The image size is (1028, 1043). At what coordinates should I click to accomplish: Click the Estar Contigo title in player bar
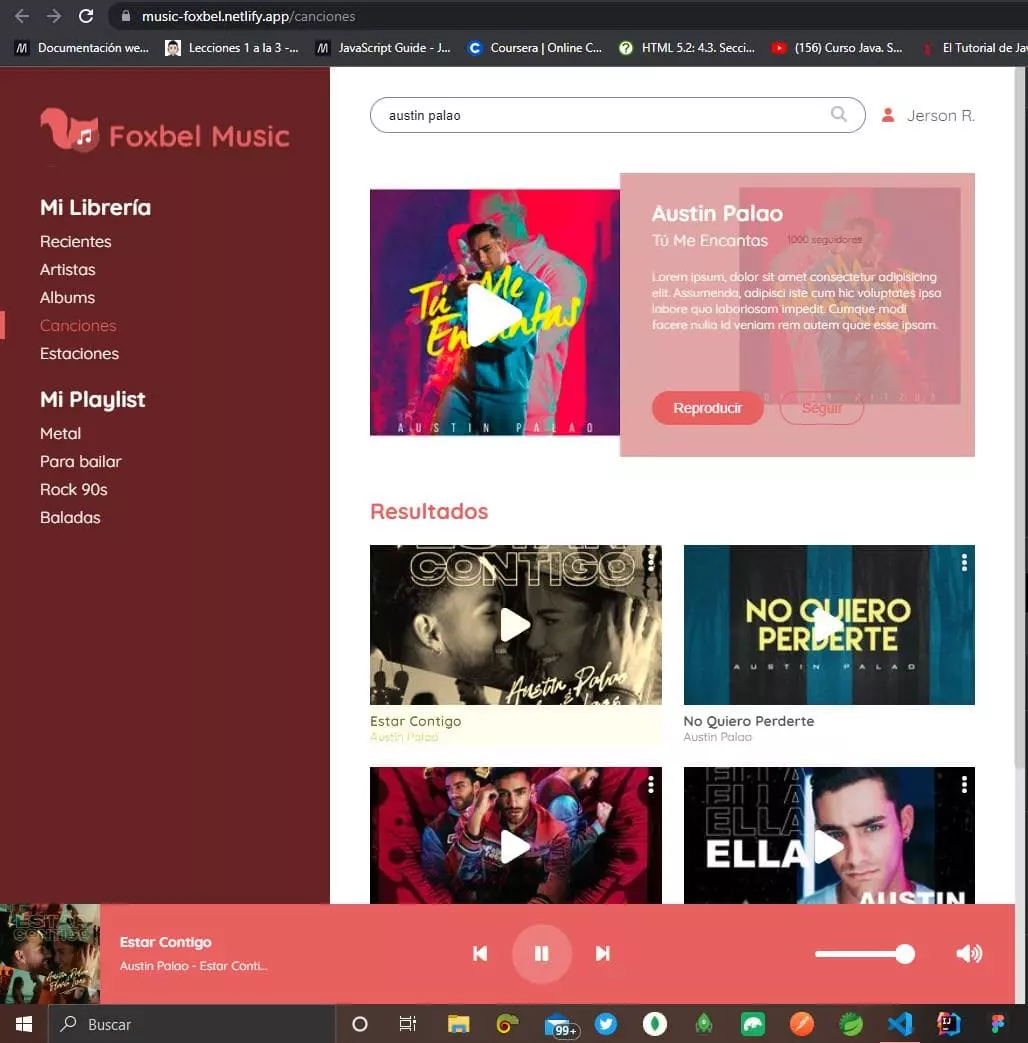[x=166, y=942]
